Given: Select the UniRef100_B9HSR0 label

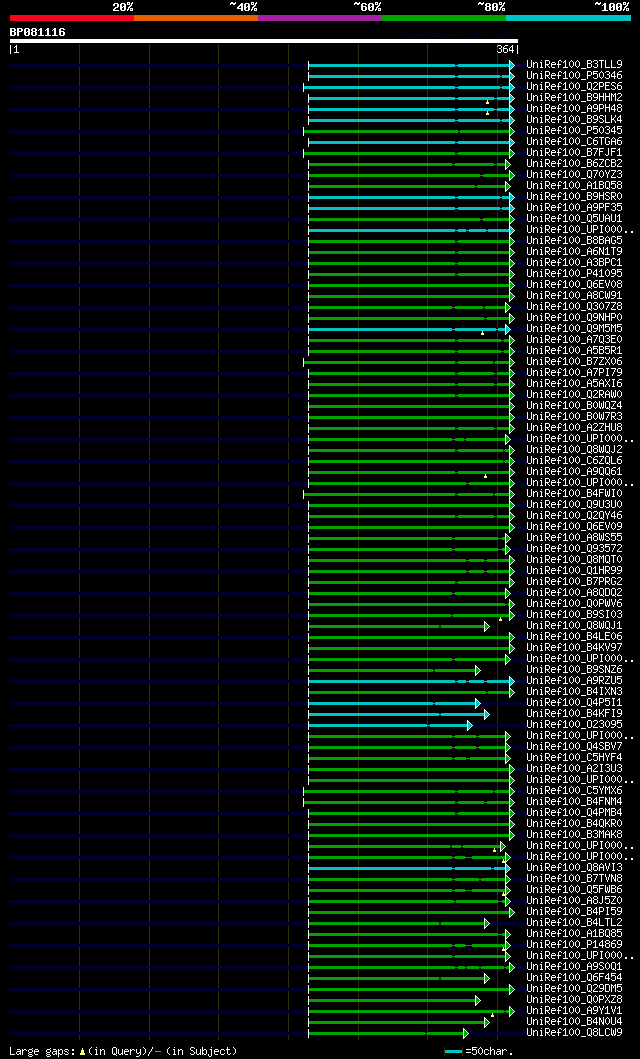Looking at the screenshot, I should 575,197.
